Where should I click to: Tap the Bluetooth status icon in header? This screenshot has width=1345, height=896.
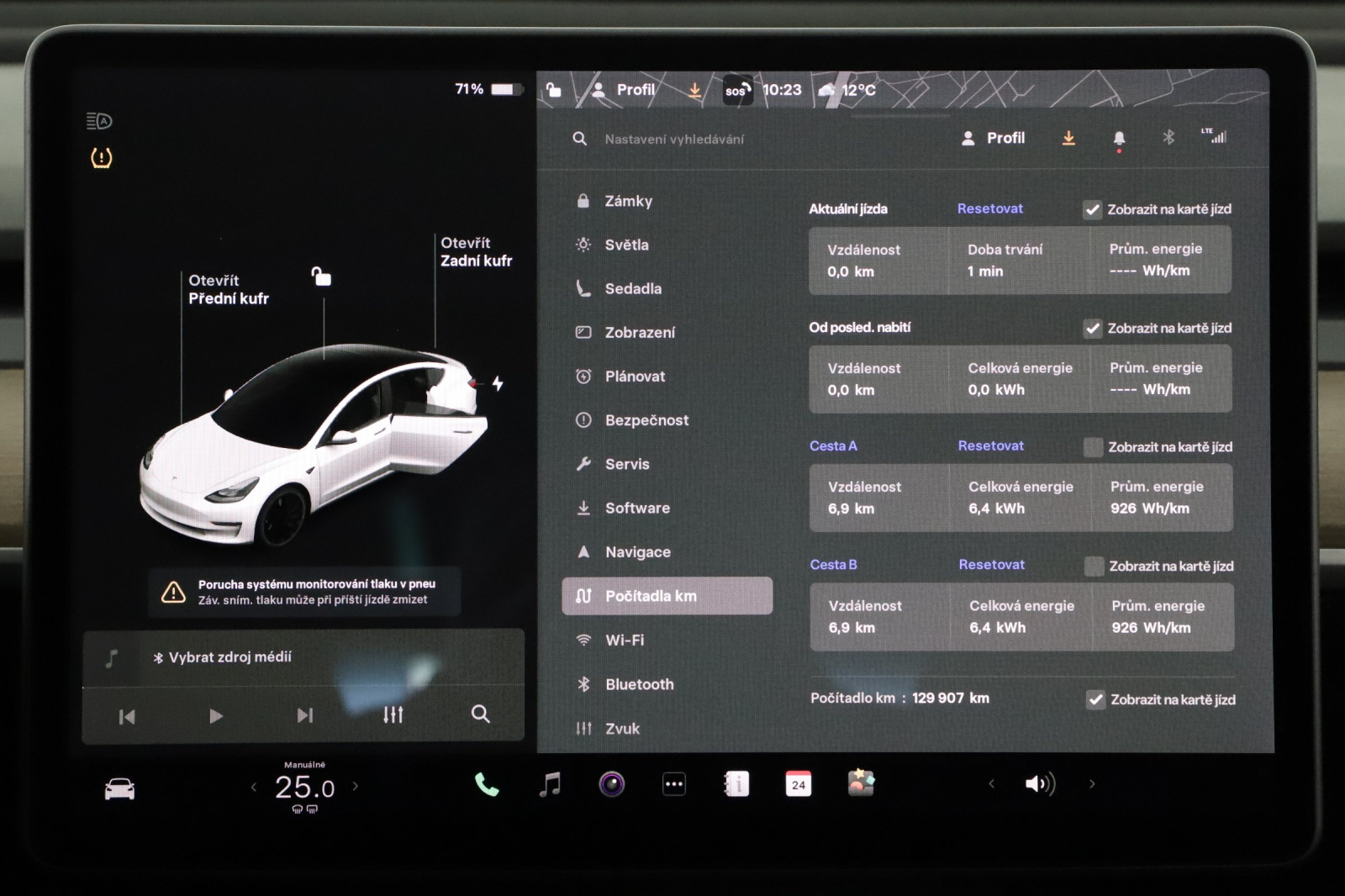pos(1168,137)
